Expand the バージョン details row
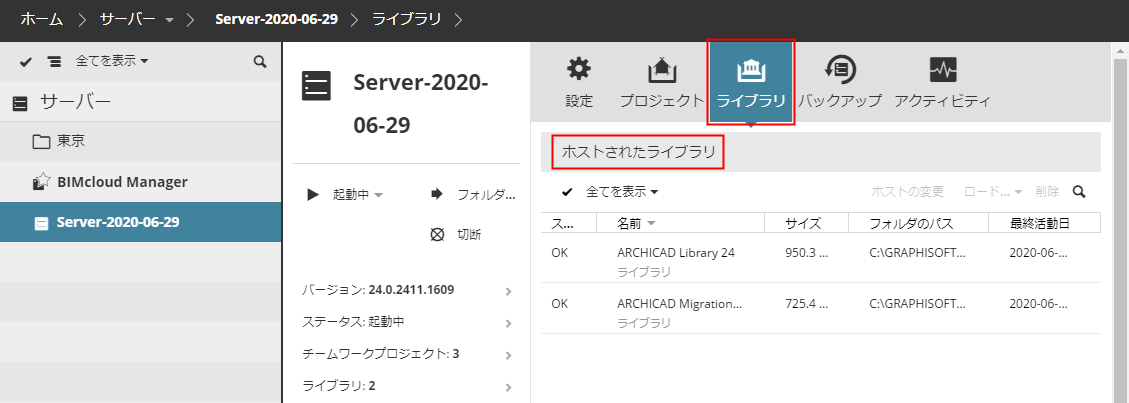Image resolution: width=1129 pixels, height=403 pixels. click(x=409, y=290)
